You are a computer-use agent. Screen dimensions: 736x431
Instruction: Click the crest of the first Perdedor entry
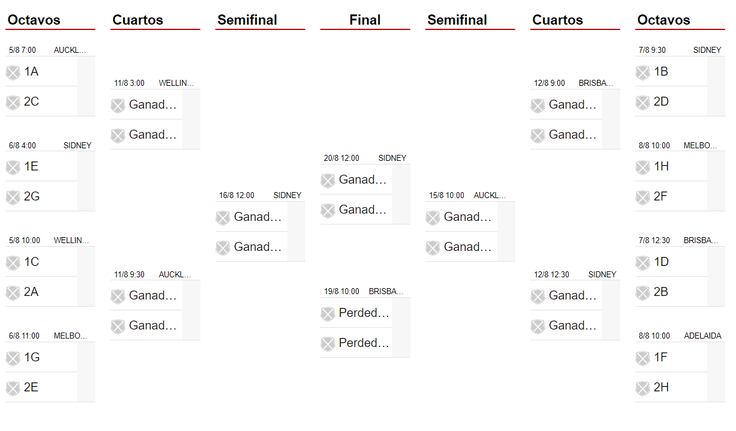(x=328, y=314)
